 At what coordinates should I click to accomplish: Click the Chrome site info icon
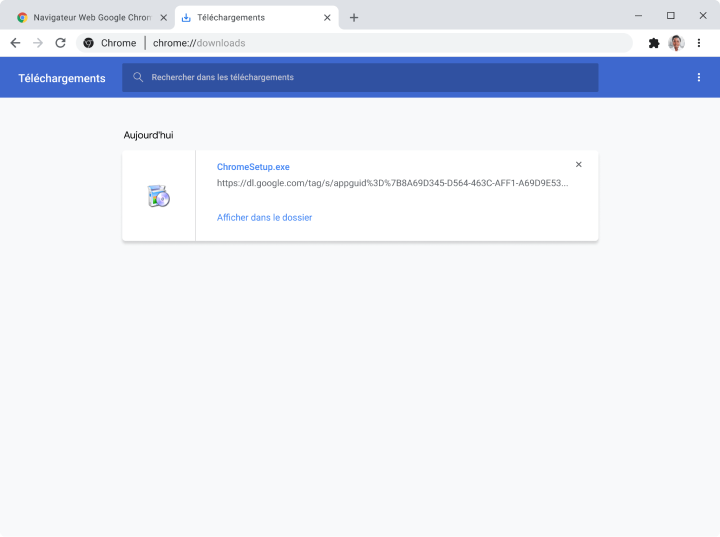click(89, 43)
